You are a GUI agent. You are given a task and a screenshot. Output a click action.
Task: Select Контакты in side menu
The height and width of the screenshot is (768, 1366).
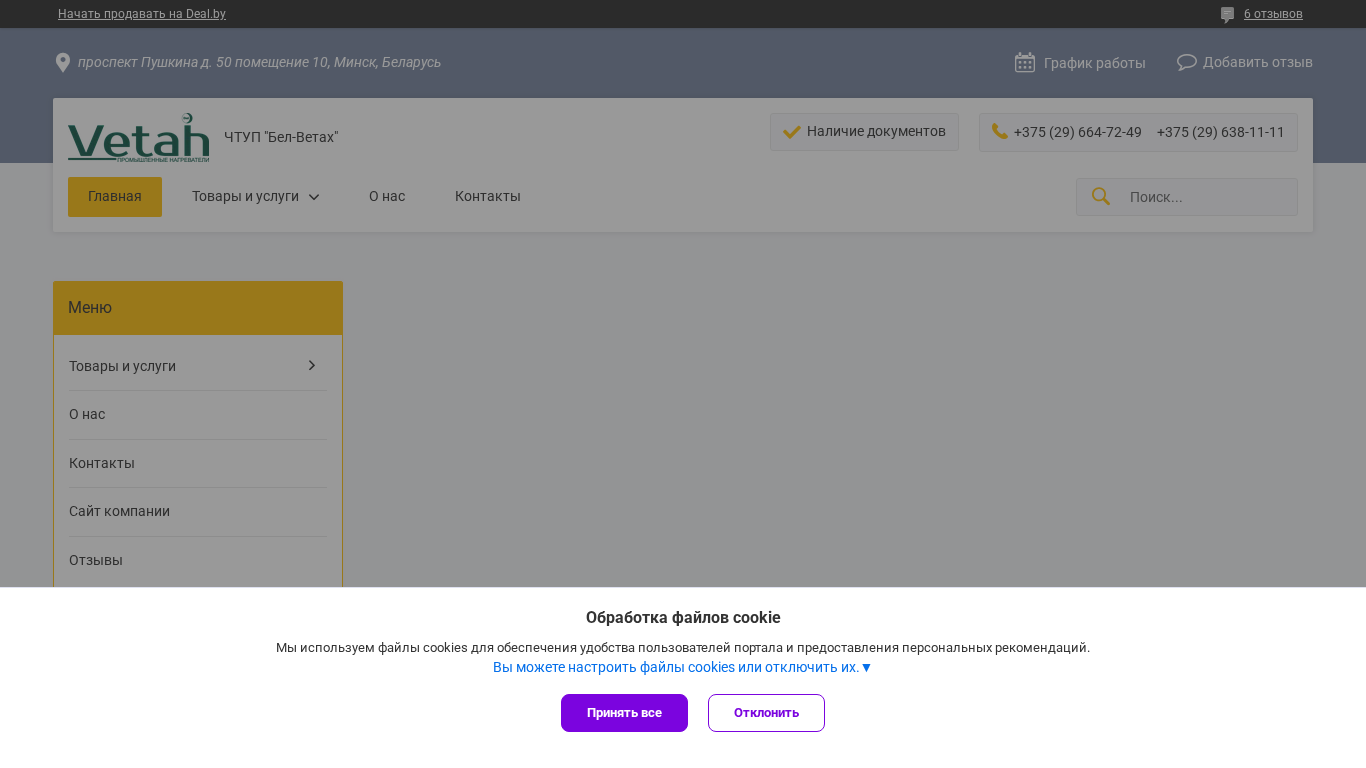click(x=102, y=463)
